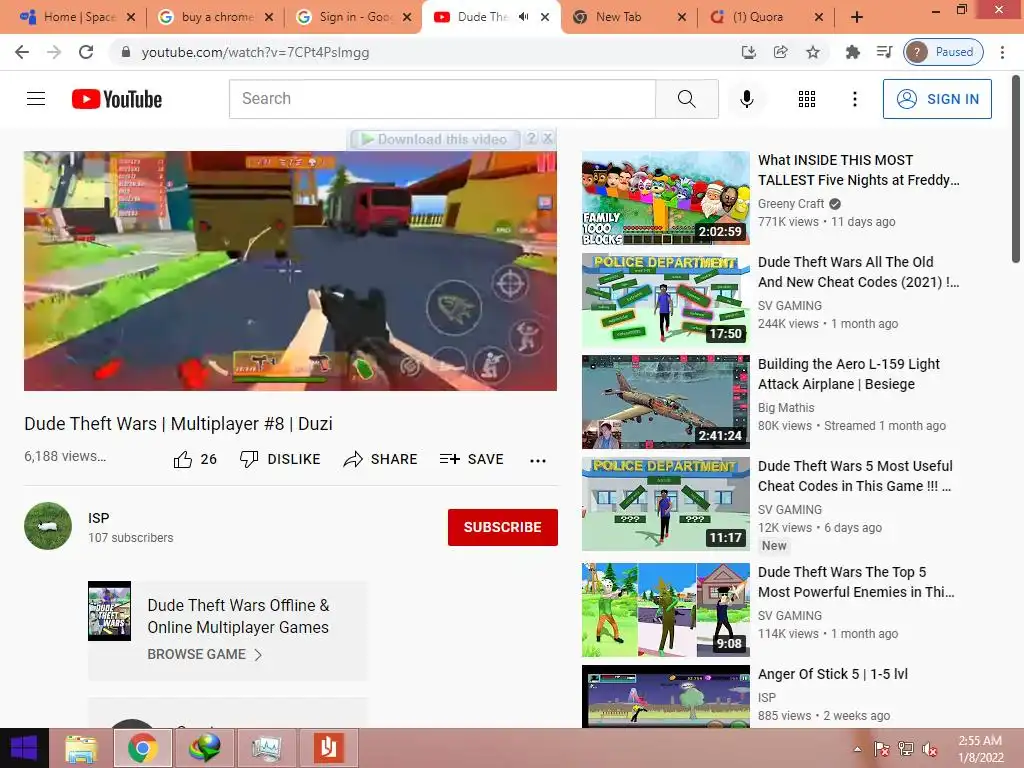Screen dimensions: 1024x768
Task: Open Tallest Five Nights at Freddy's thumbnail
Action: (665, 198)
